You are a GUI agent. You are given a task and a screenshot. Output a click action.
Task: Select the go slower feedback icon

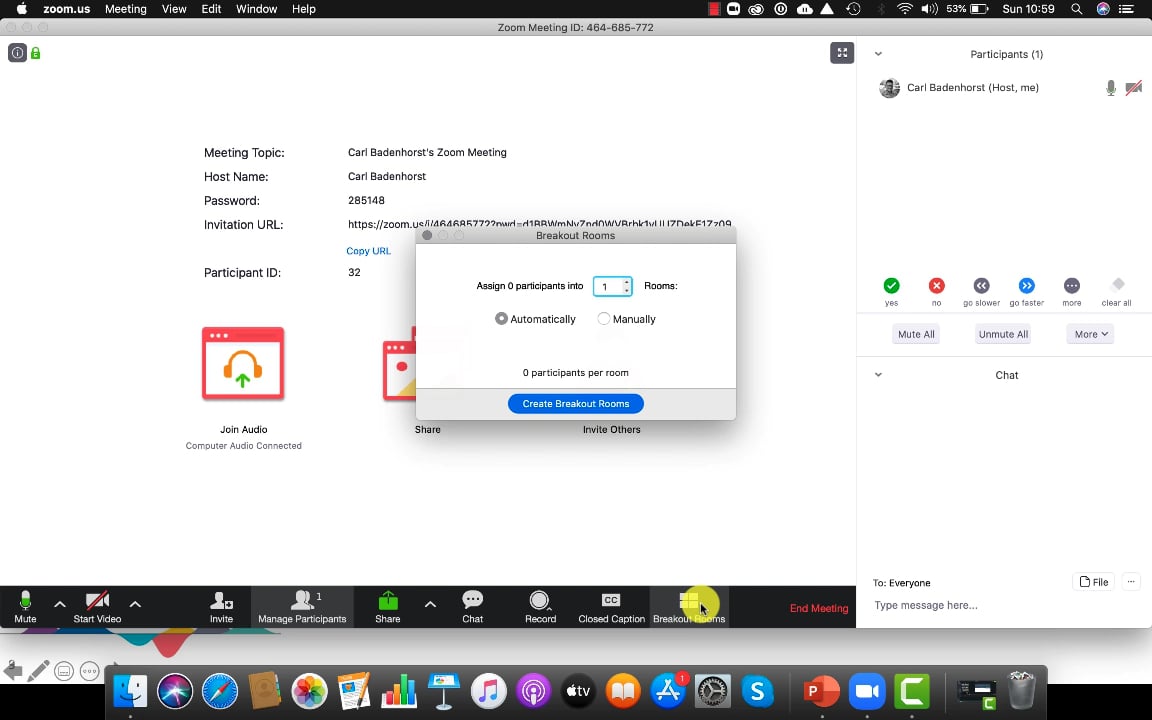[x=982, y=286]
